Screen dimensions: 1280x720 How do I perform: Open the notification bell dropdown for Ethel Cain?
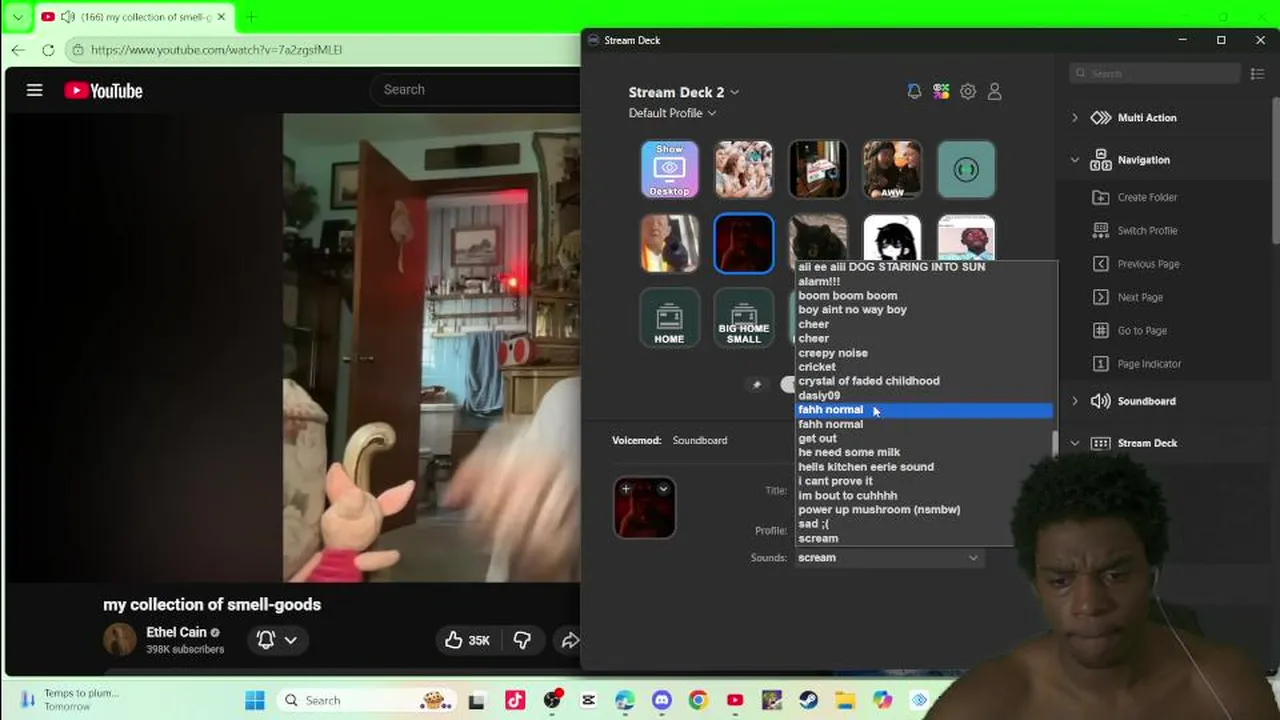[277, 640]
